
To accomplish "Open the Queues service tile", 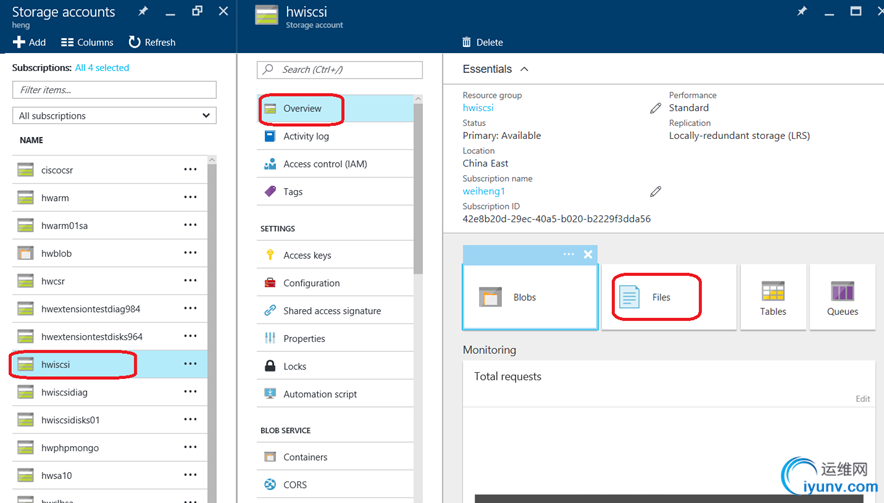I will pos(842,297).
